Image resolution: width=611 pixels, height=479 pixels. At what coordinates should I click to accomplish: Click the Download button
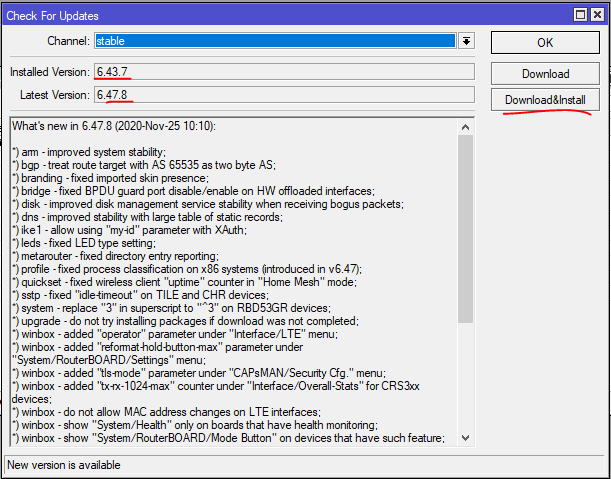coord(545,74)
